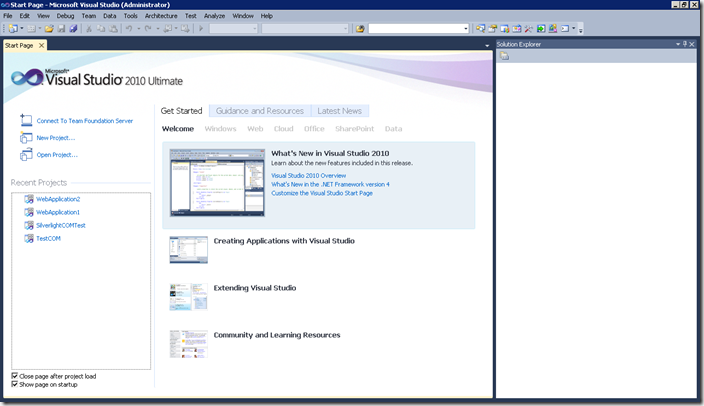The width and height of the screenshot is (704, 406).
Task: Click the Solution Explorer Properties icon
Action: [505, 56]
